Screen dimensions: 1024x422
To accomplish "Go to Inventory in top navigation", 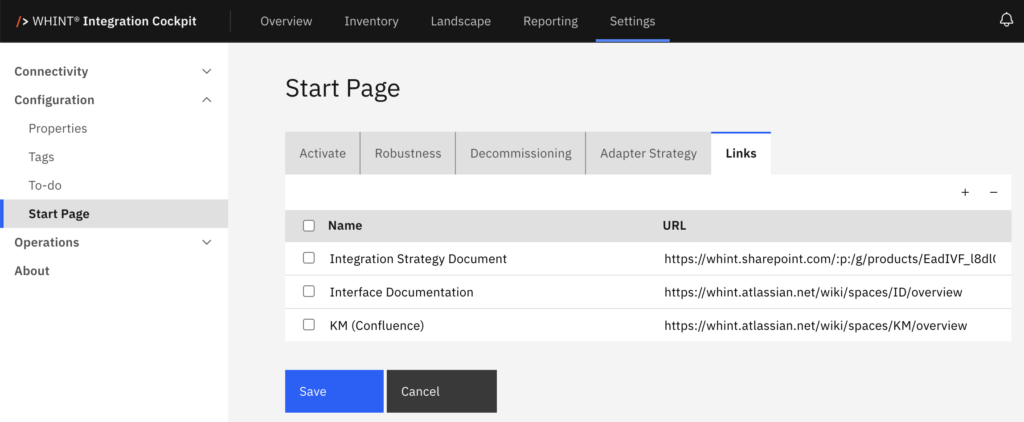I will [371, 21].
